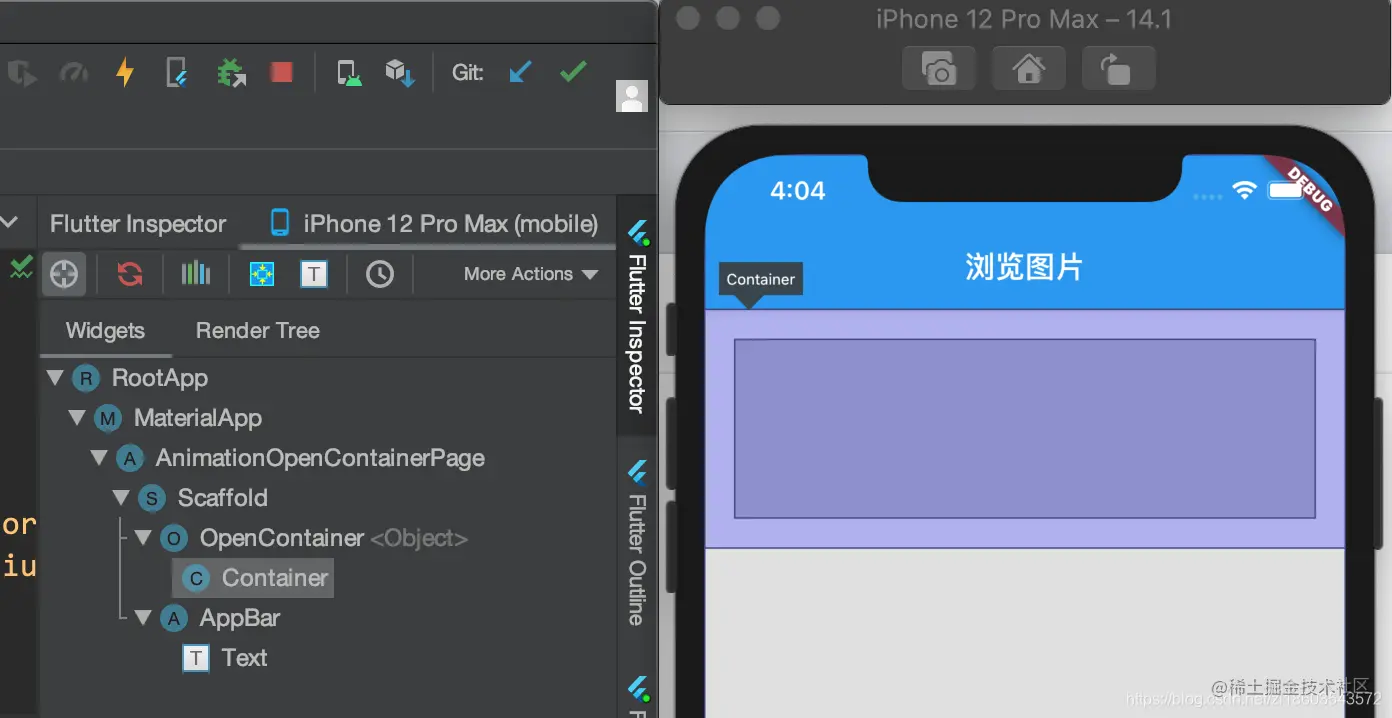The width and height of the screenshot is (1392, 718).
Task: Open the device manager phone-android icon
Action: [348, 73]
